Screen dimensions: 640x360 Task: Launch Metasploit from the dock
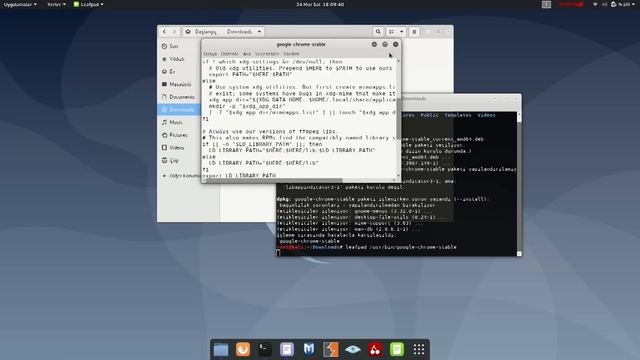[309, 349]
